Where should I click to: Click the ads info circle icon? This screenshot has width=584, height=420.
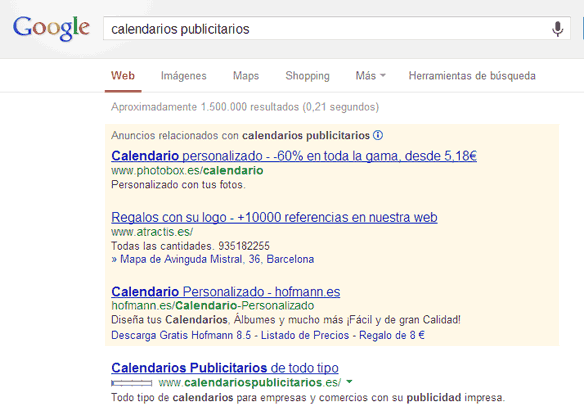point(378,135)
